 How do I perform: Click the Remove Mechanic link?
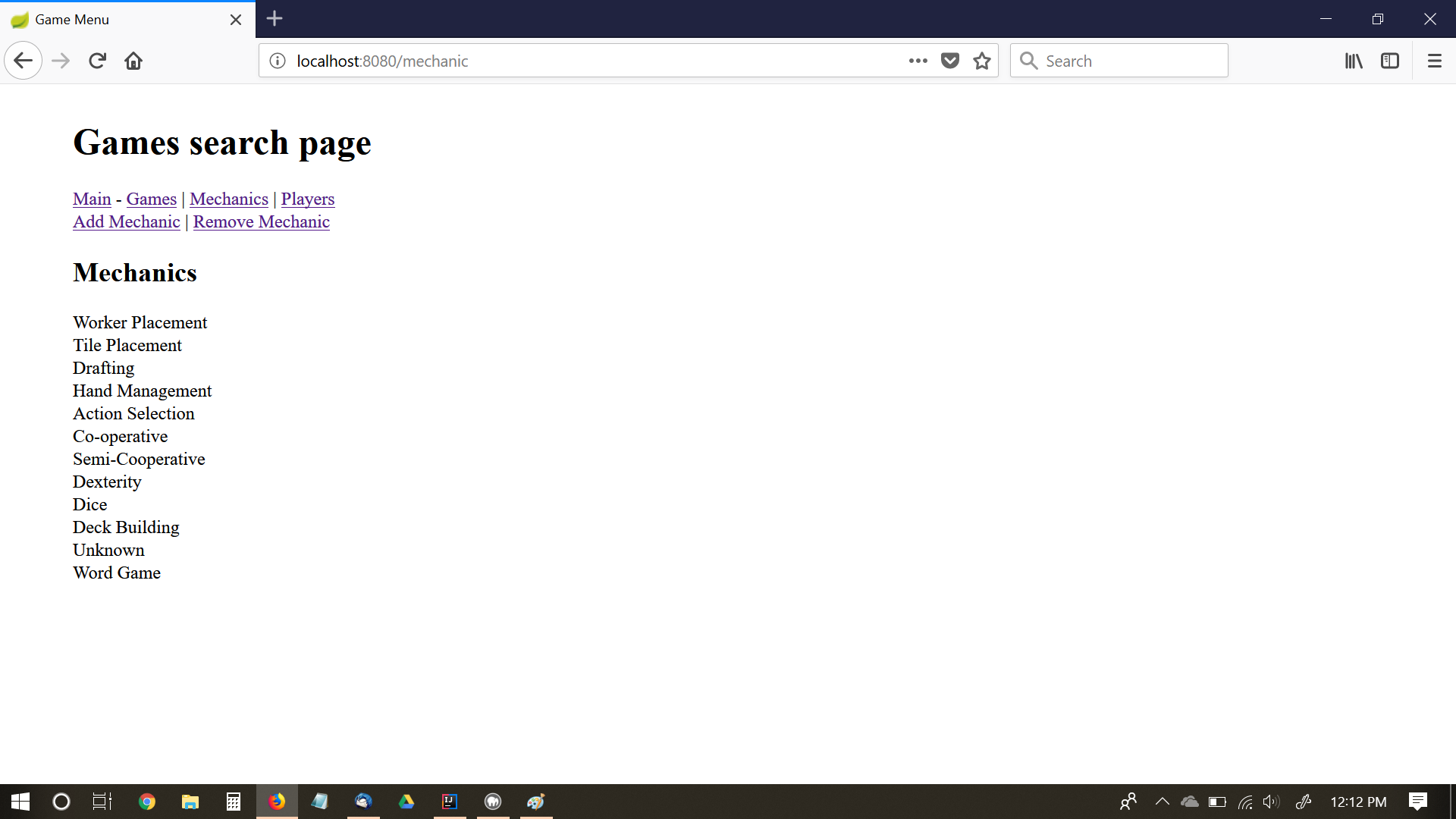[x=261, y=221]
